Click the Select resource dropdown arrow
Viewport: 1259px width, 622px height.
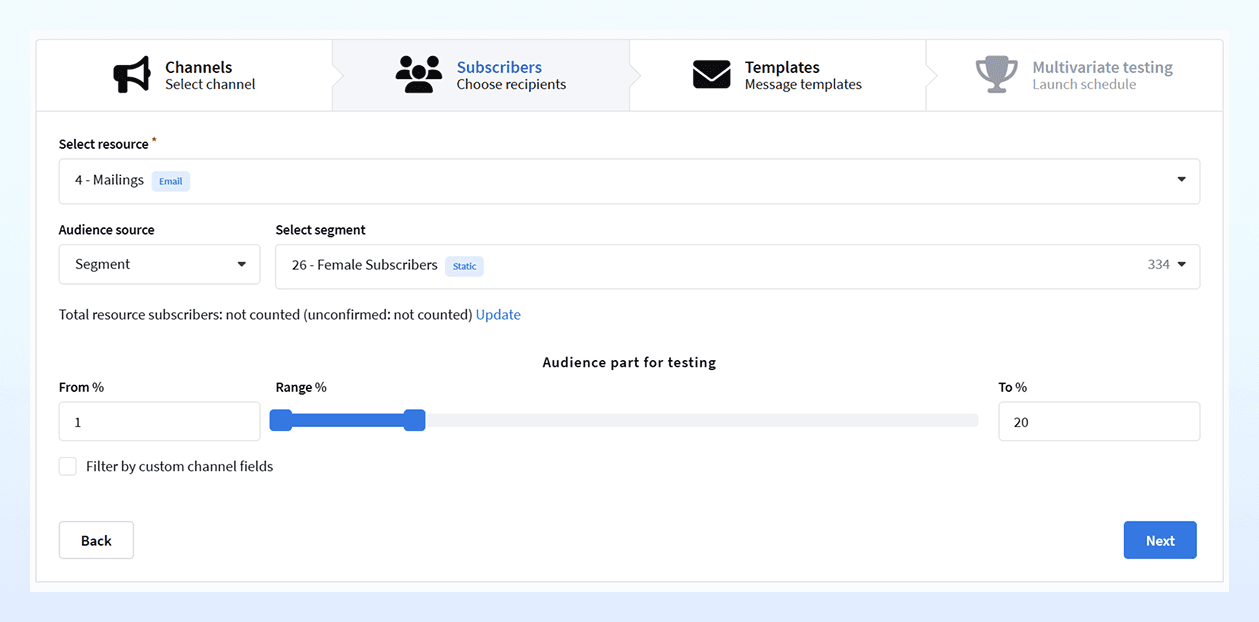(x=1181, y=180)
